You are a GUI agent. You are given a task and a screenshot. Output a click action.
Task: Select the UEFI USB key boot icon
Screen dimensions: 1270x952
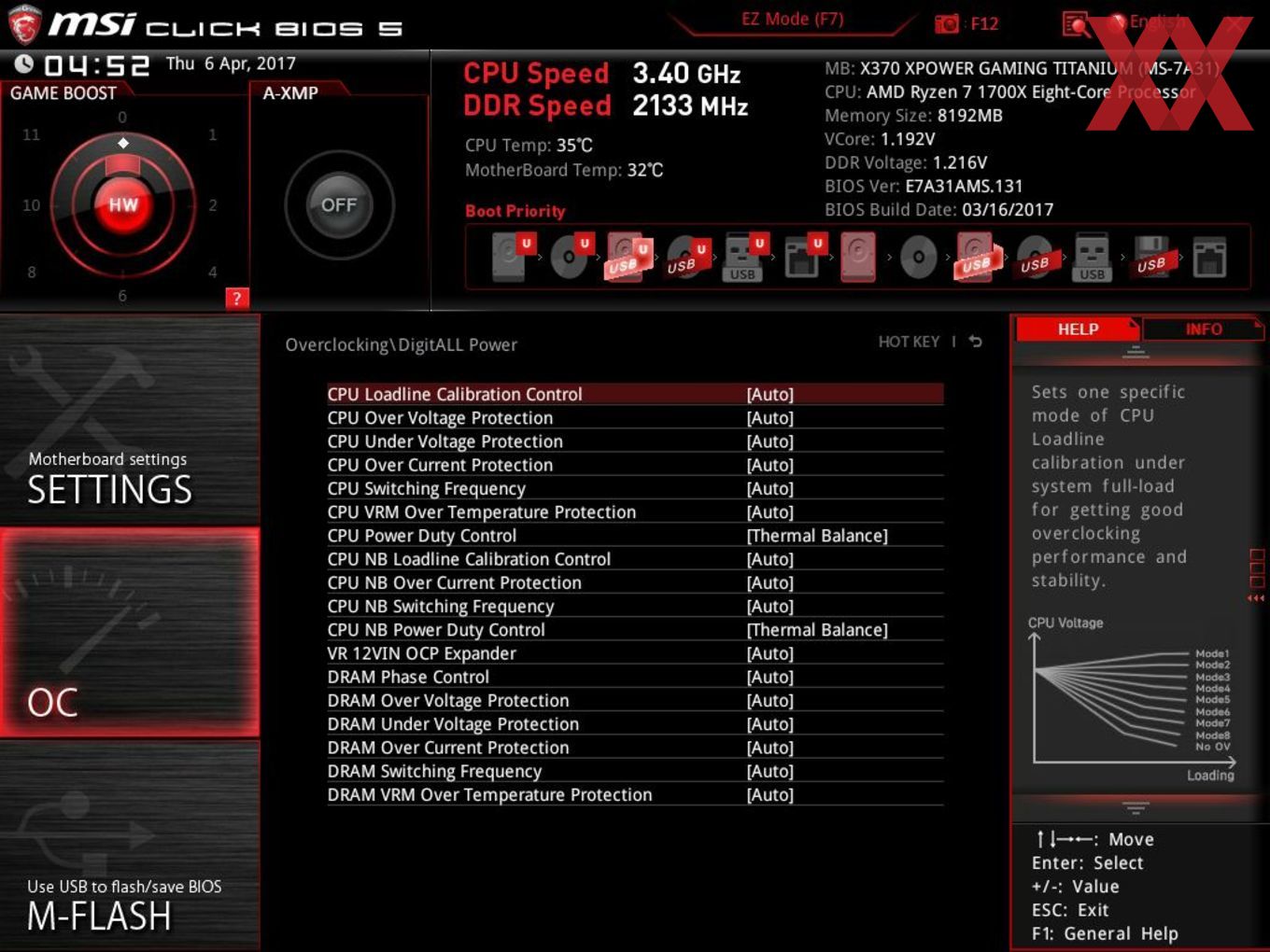744,257
